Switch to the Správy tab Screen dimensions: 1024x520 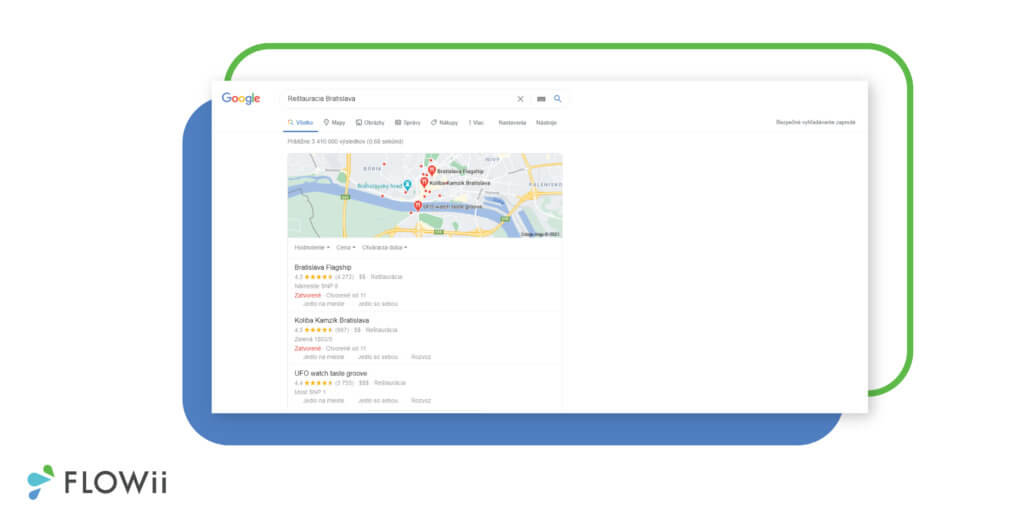(408, 123)
